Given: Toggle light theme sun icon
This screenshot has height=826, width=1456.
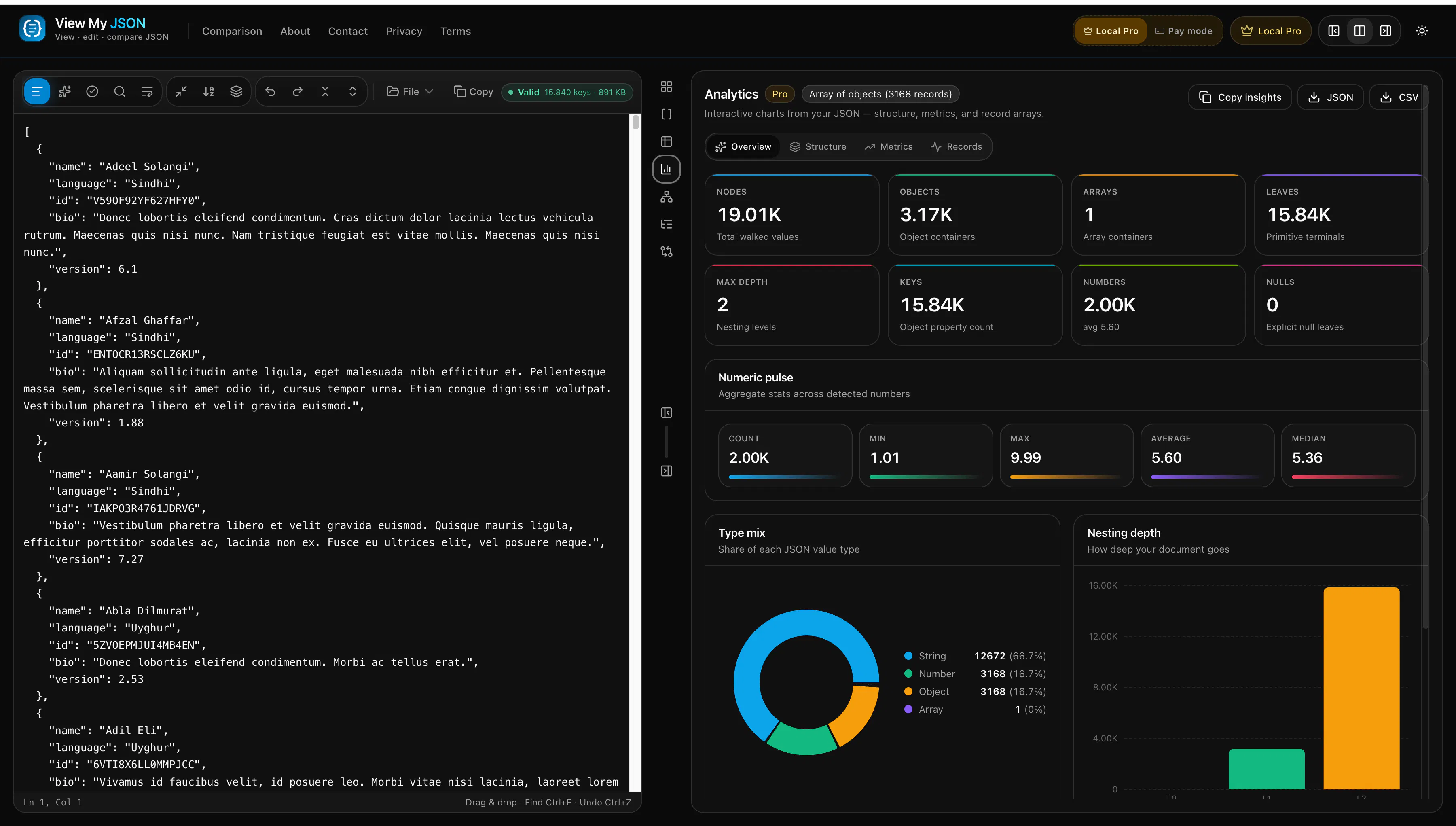Looking at the screenshot, I should click(1422, 31).
